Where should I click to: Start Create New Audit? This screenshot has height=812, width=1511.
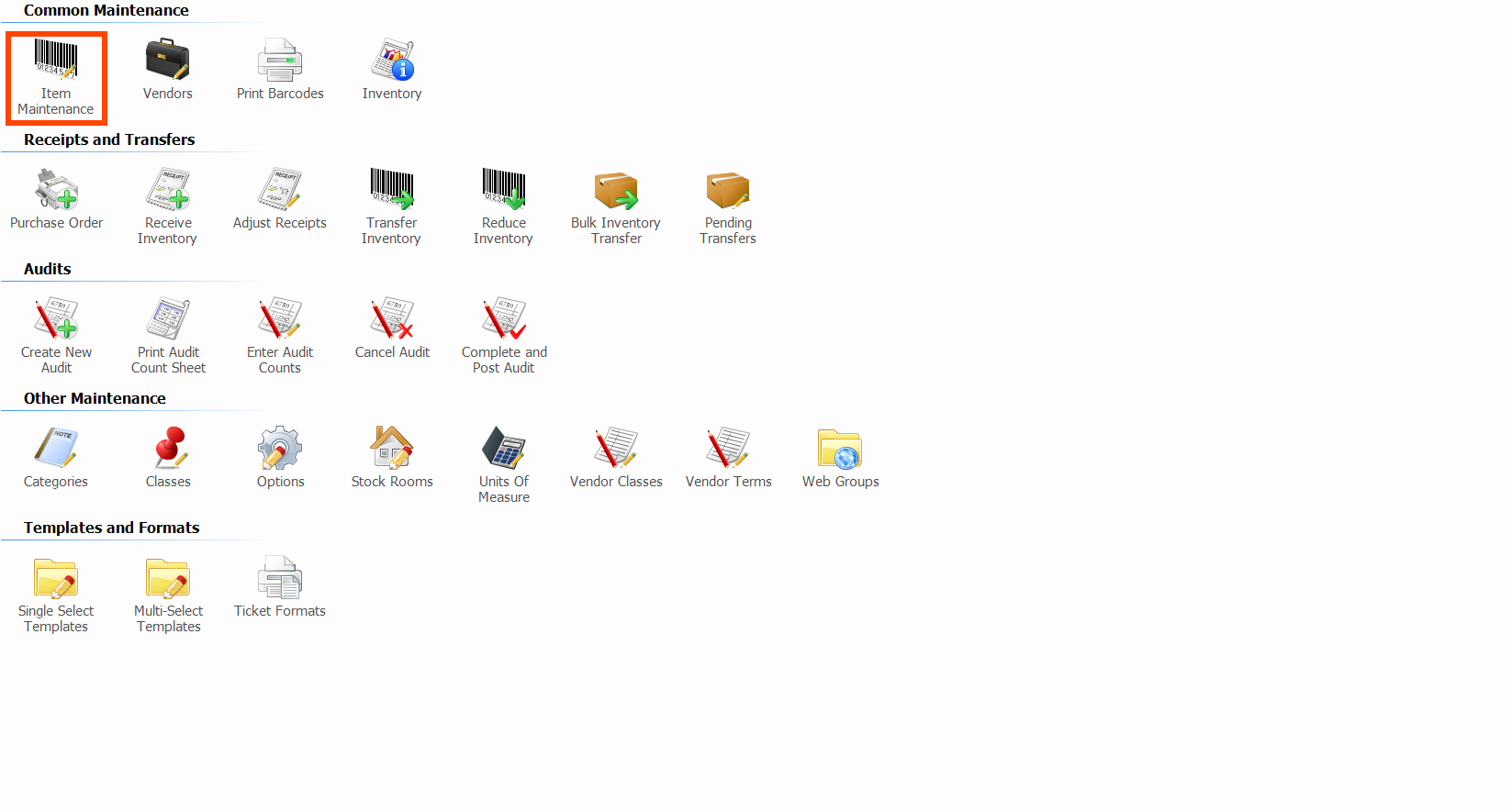(x=56, y=319)
